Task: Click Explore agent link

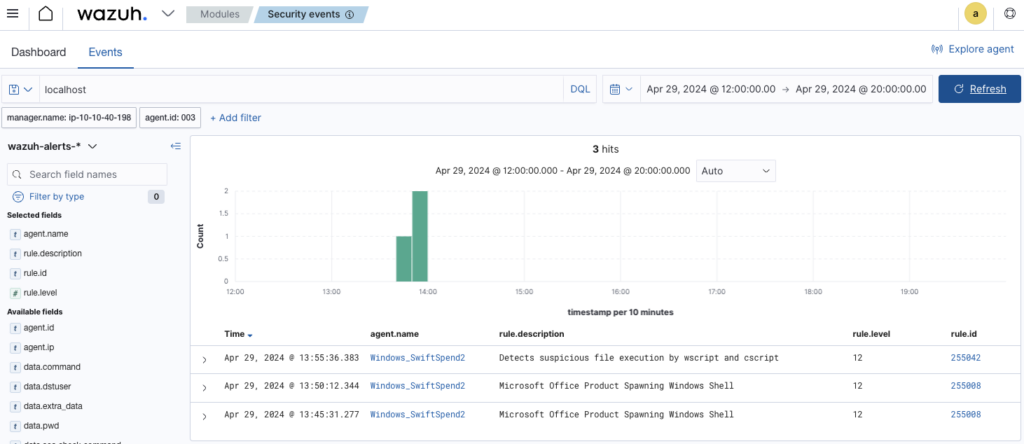Action: pos(972,49)
